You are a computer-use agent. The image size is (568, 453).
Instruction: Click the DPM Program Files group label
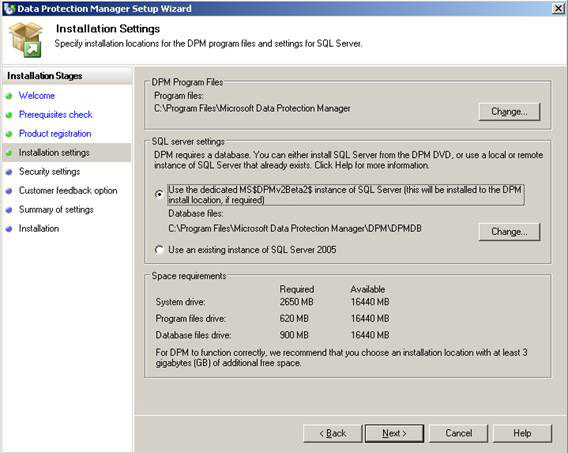(187, 82)
